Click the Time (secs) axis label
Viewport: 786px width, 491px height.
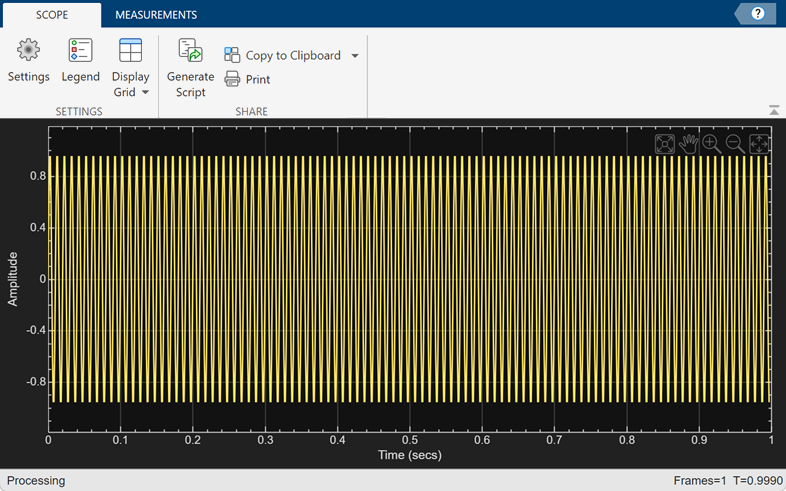click(409, 456)
